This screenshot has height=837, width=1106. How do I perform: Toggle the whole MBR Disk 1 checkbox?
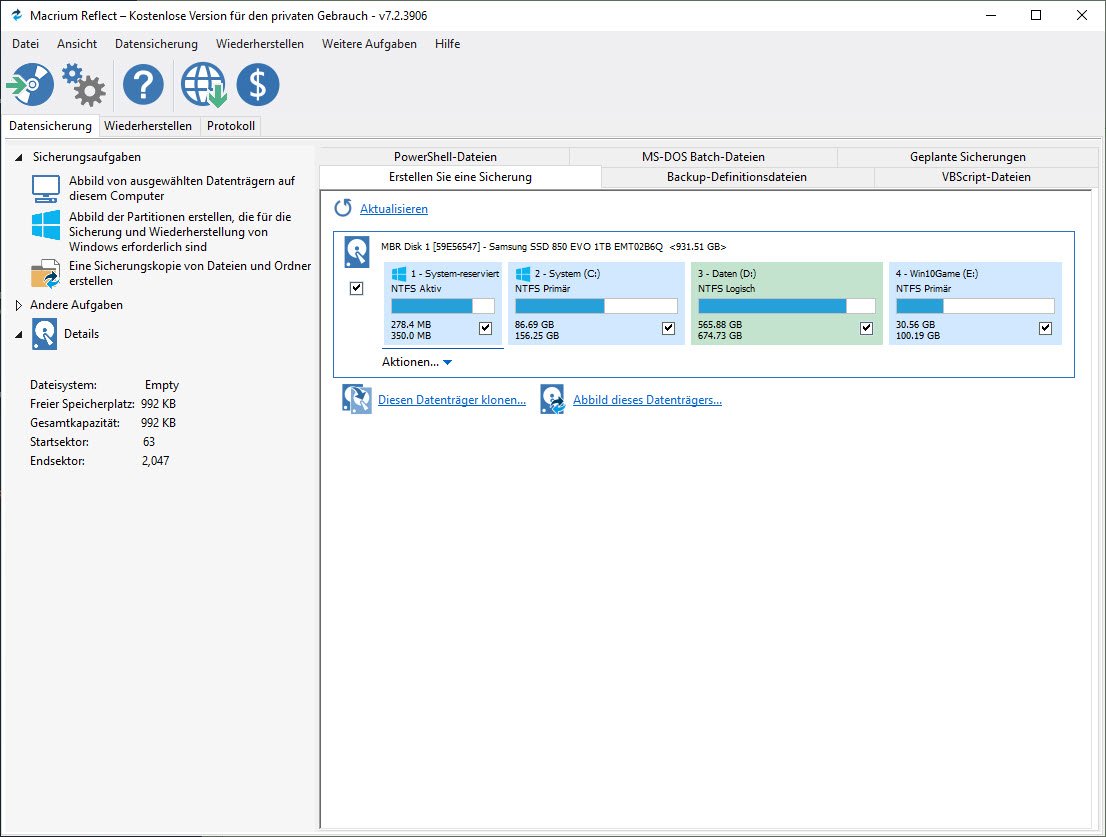357,288
